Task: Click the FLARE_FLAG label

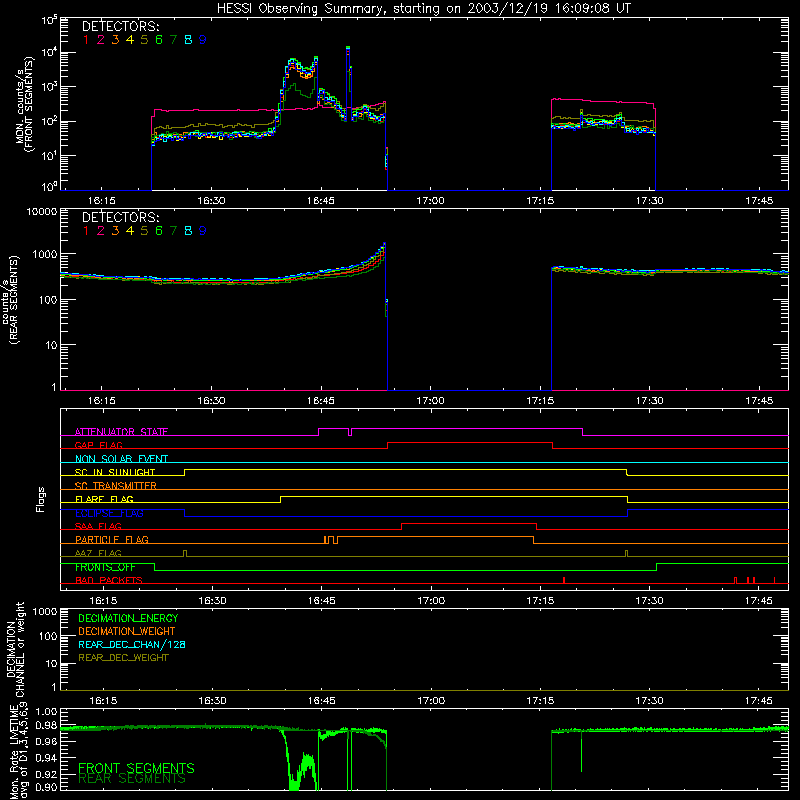Action: point(104,499)
